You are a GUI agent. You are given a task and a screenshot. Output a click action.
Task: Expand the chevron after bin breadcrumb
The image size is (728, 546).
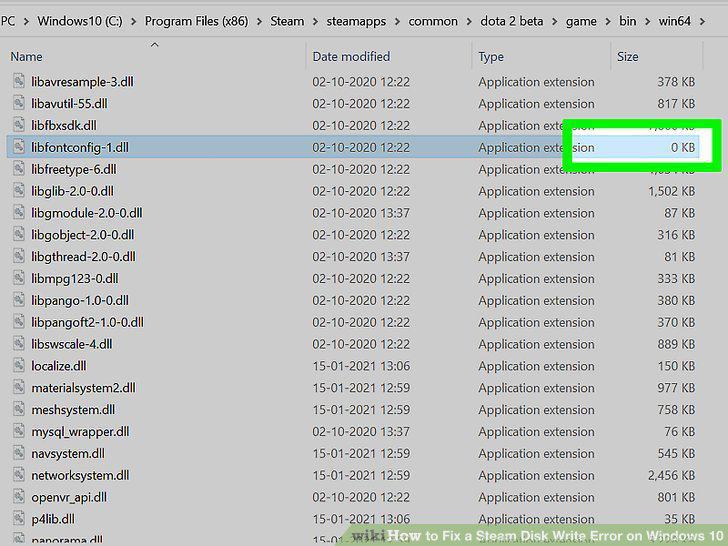click(647, 21)
